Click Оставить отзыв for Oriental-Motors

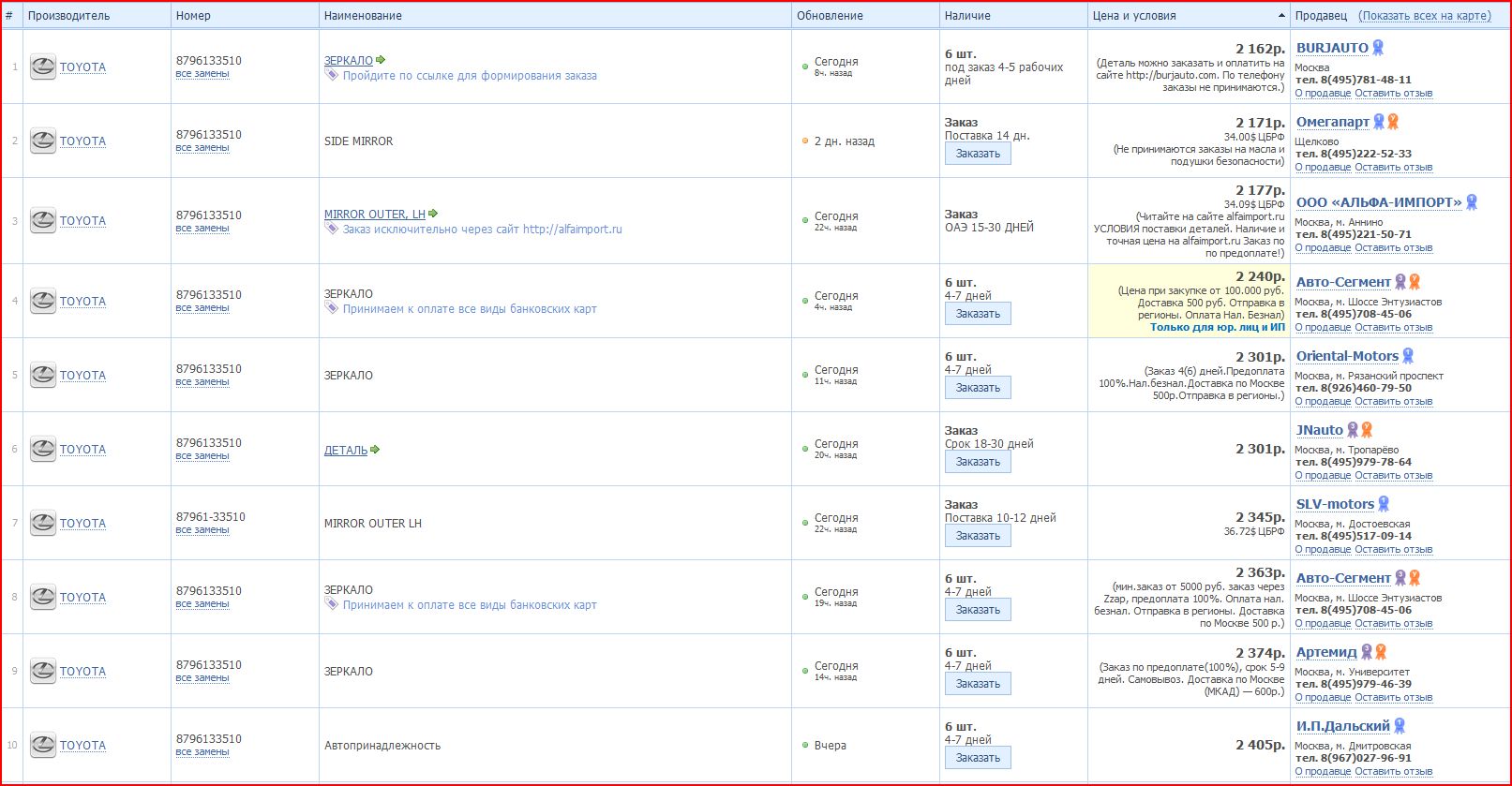1393,402
